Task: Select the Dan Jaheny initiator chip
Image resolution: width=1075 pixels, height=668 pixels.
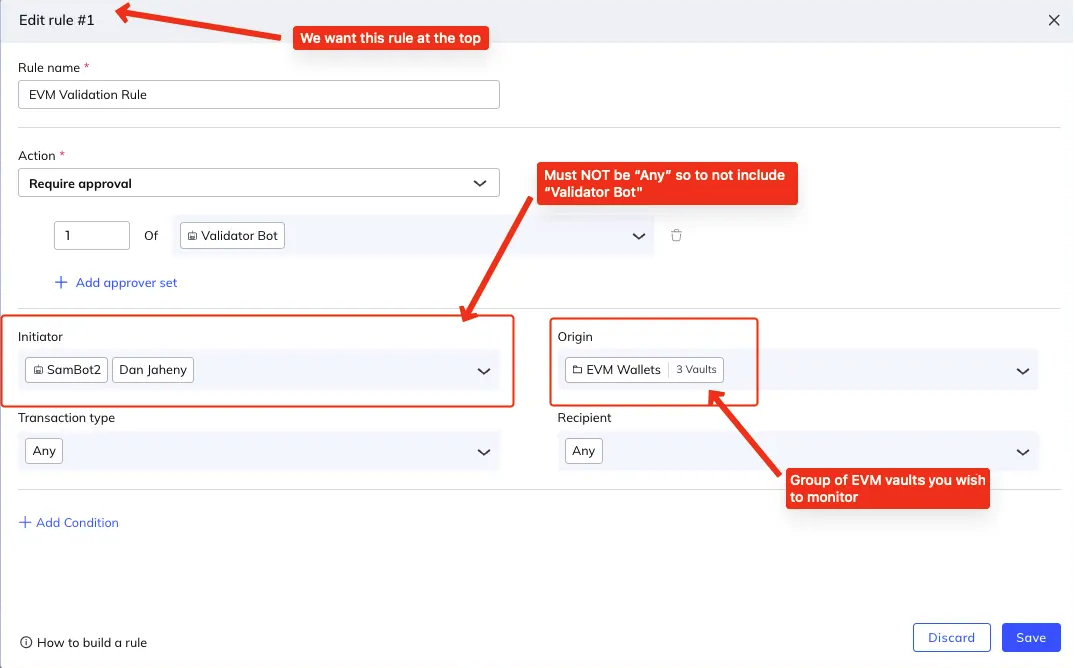Action: 153,370
